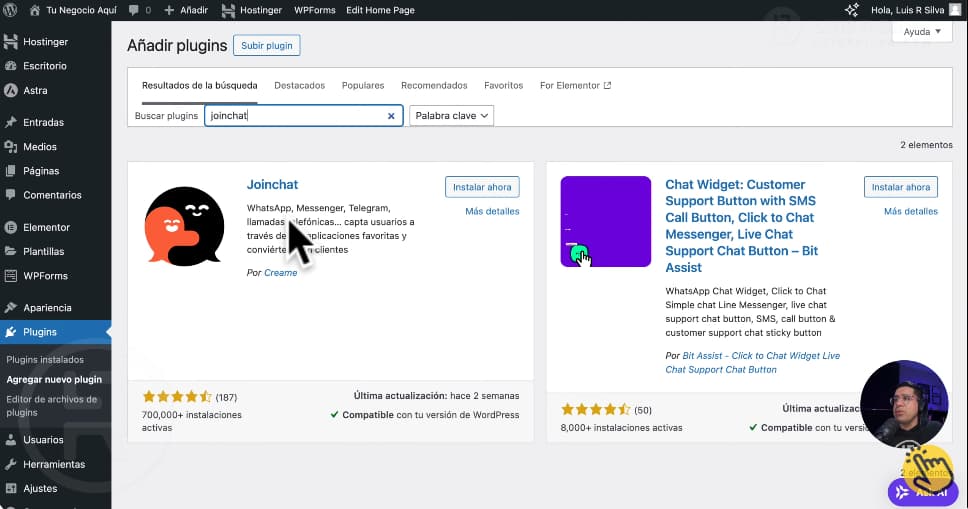Viewport: 968px width, 509px height.
Task: Select the Recomendados tab
Action: tap(434, 86)
